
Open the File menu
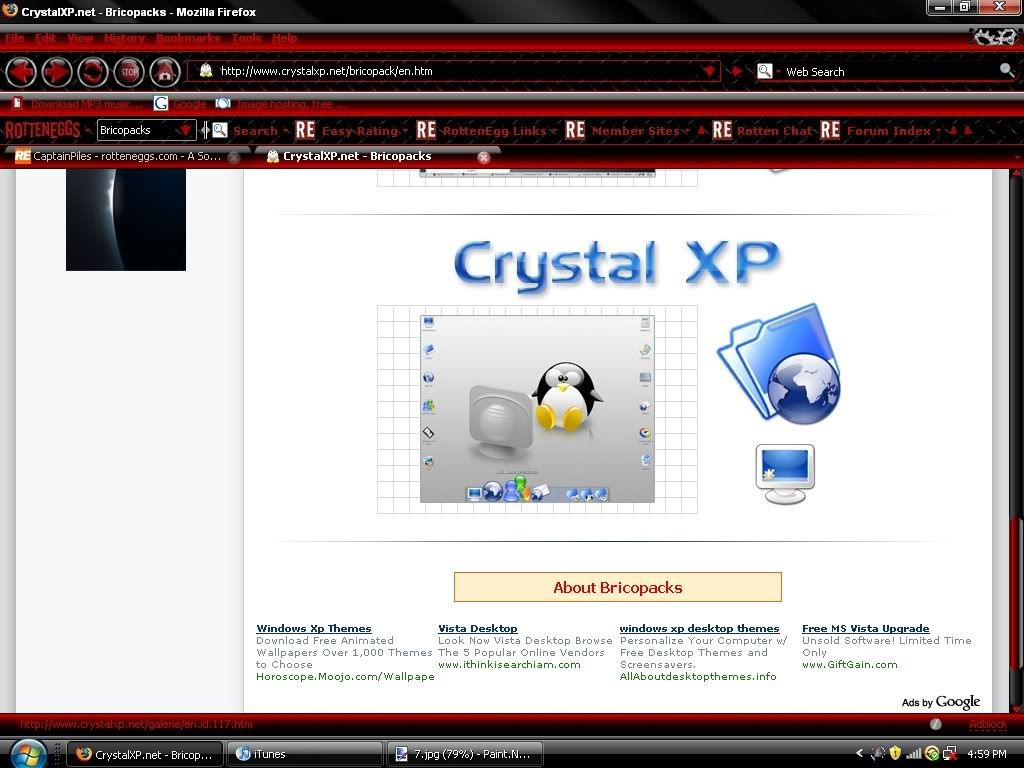14,38
